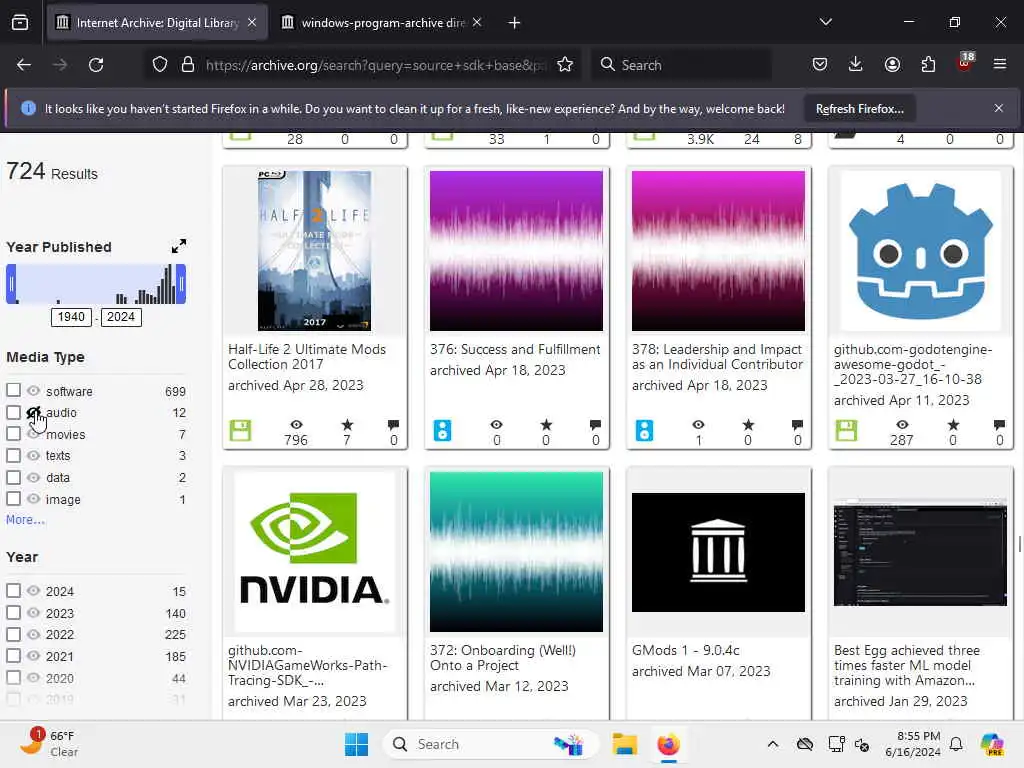The image size is (1024, 768).
Task: Click the right handle of year range slider
Action: (181, 284)
